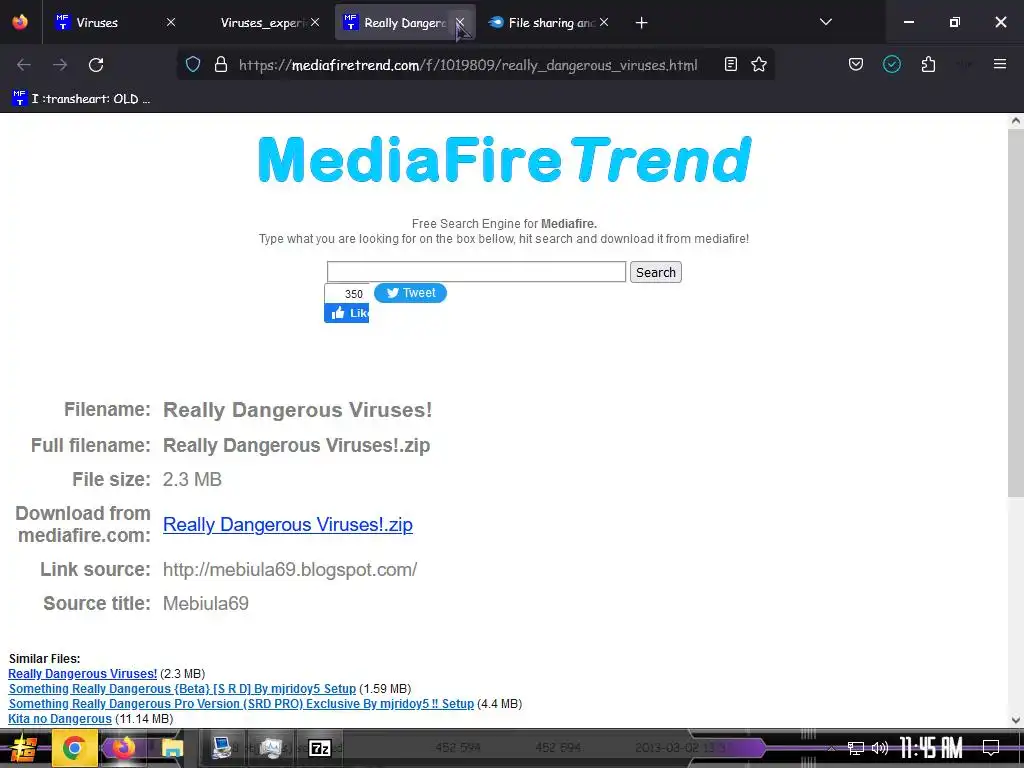Reload the current page
The height and width of the screenshot is (768, 1024).
click(x=96, y=65)
